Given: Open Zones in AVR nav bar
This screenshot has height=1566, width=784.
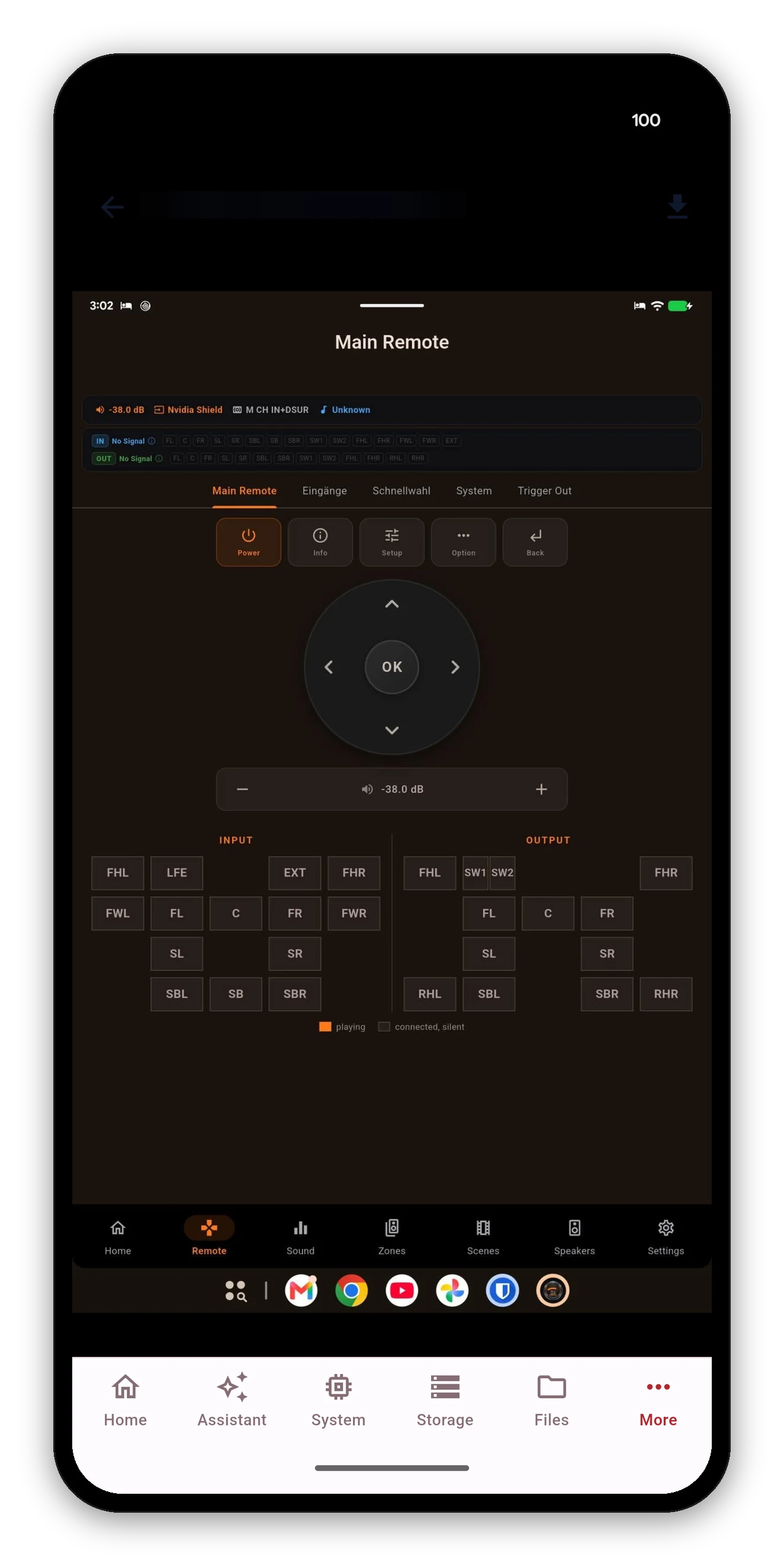Looking at the screenshot, I should point(392,1237).
